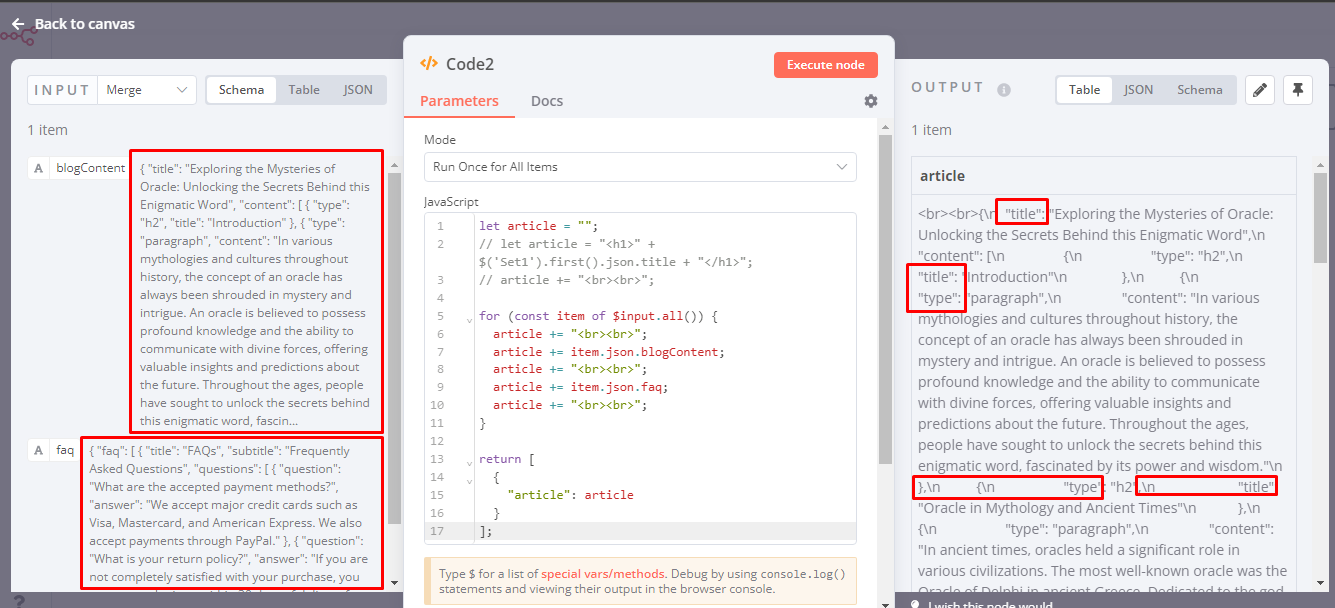Open special vars/methods link
The image size is (1335, 608).
click(x=602, y=574)
